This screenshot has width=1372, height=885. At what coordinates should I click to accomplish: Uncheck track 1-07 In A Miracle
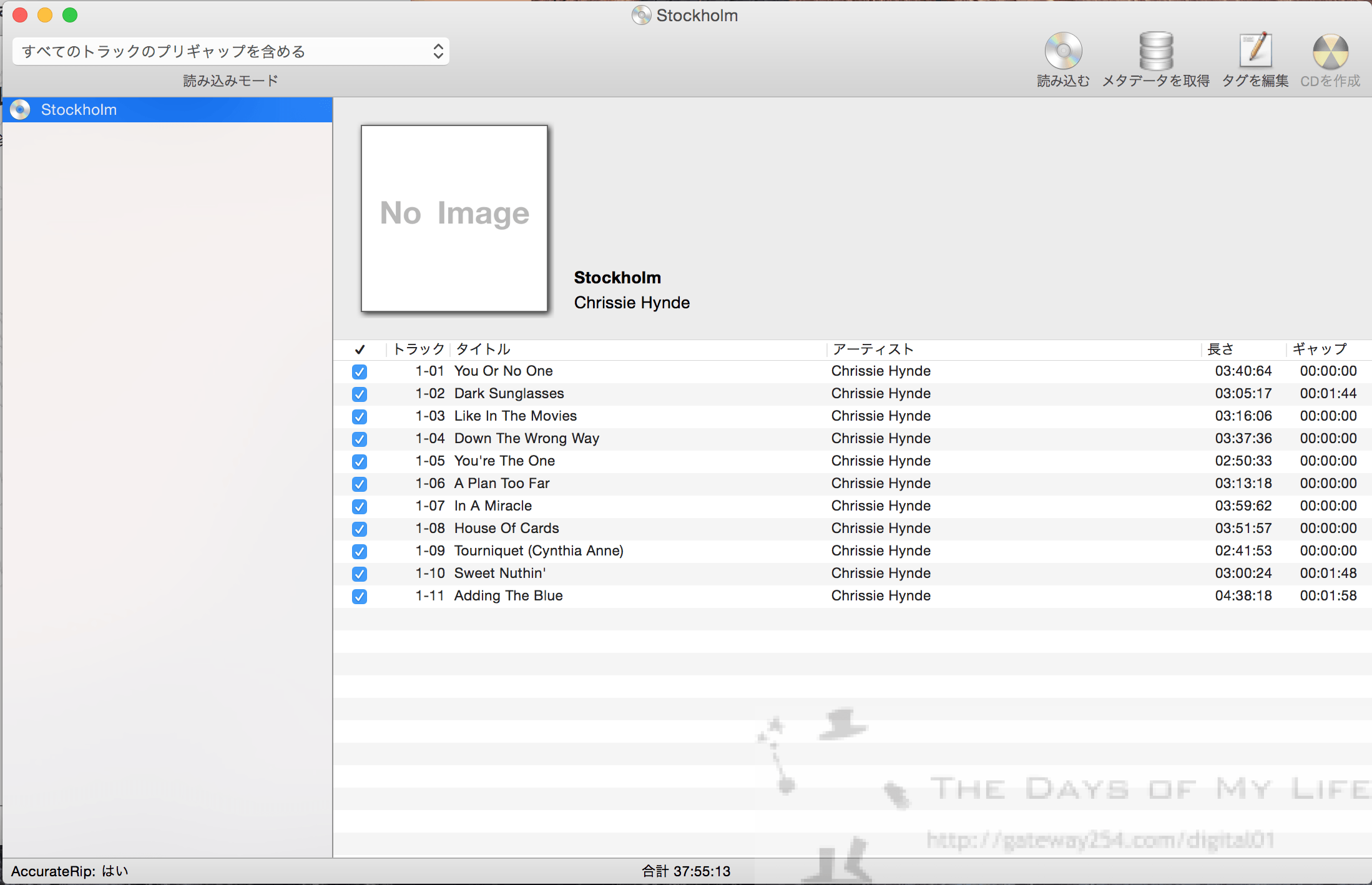click(360, 507)
